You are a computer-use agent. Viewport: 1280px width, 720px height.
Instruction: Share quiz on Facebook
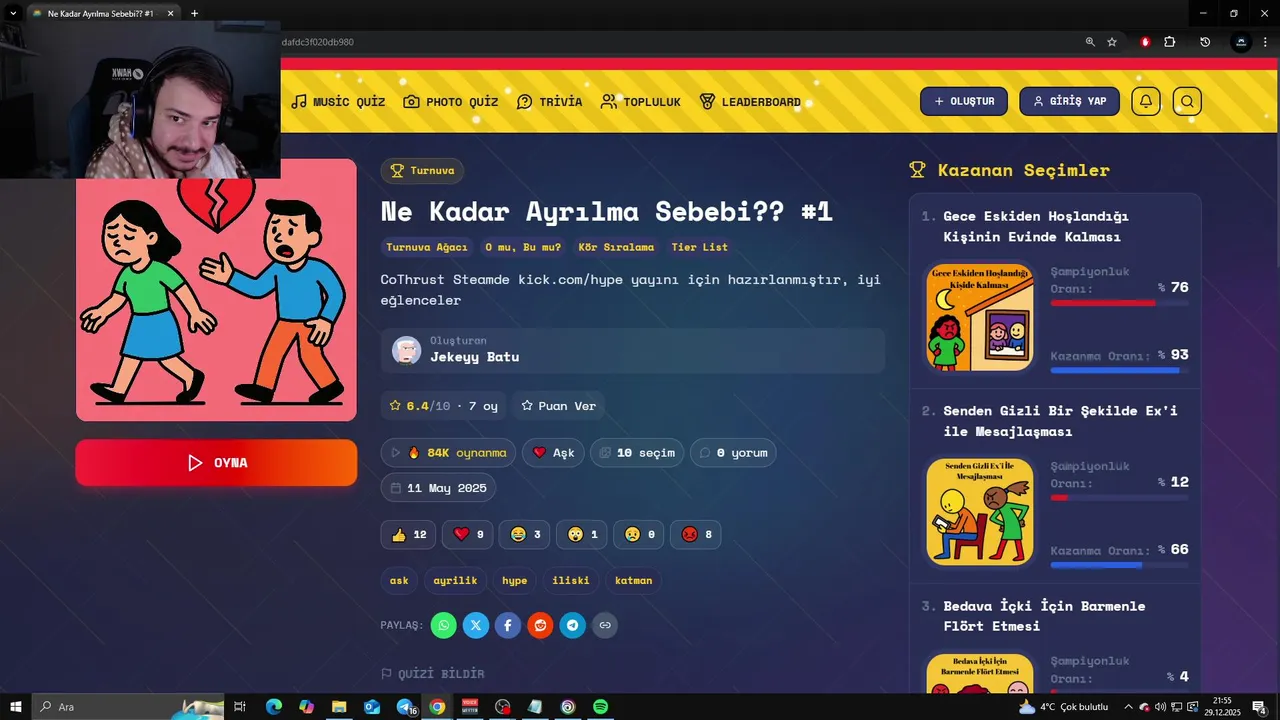508,626
